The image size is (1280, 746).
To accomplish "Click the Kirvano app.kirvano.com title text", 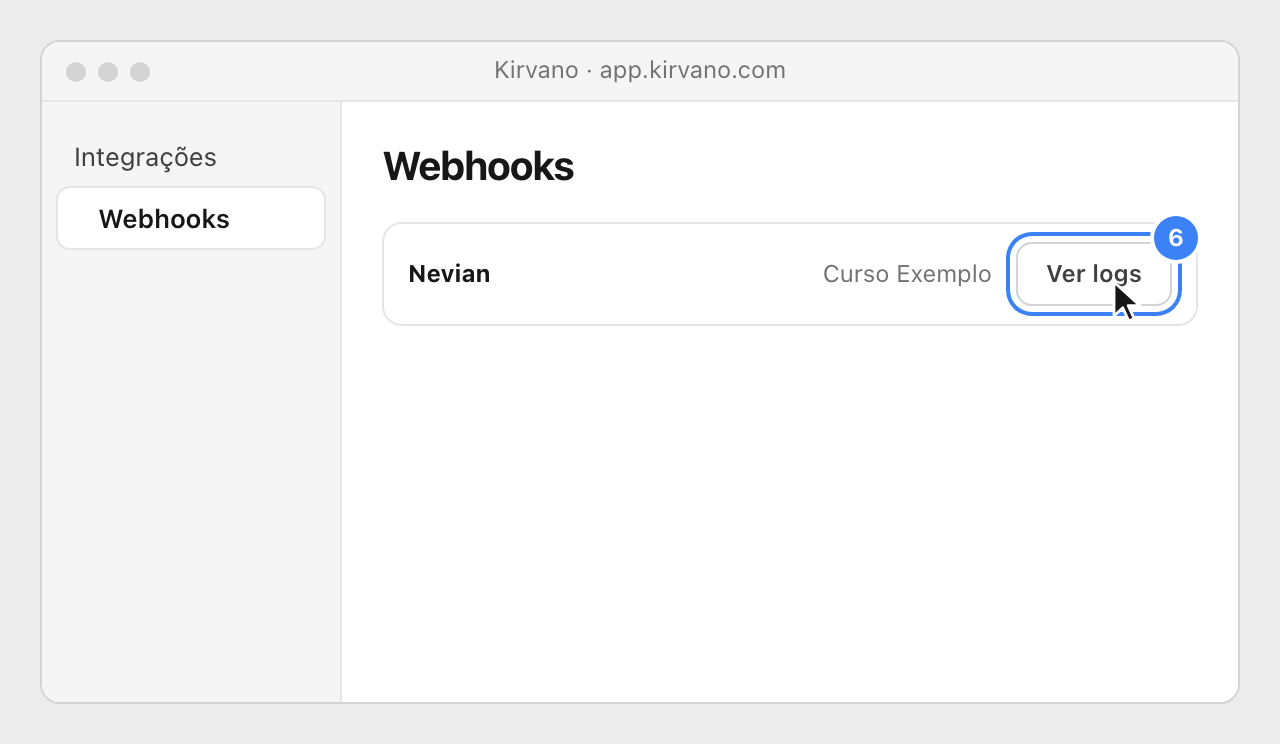I will 640,70.
